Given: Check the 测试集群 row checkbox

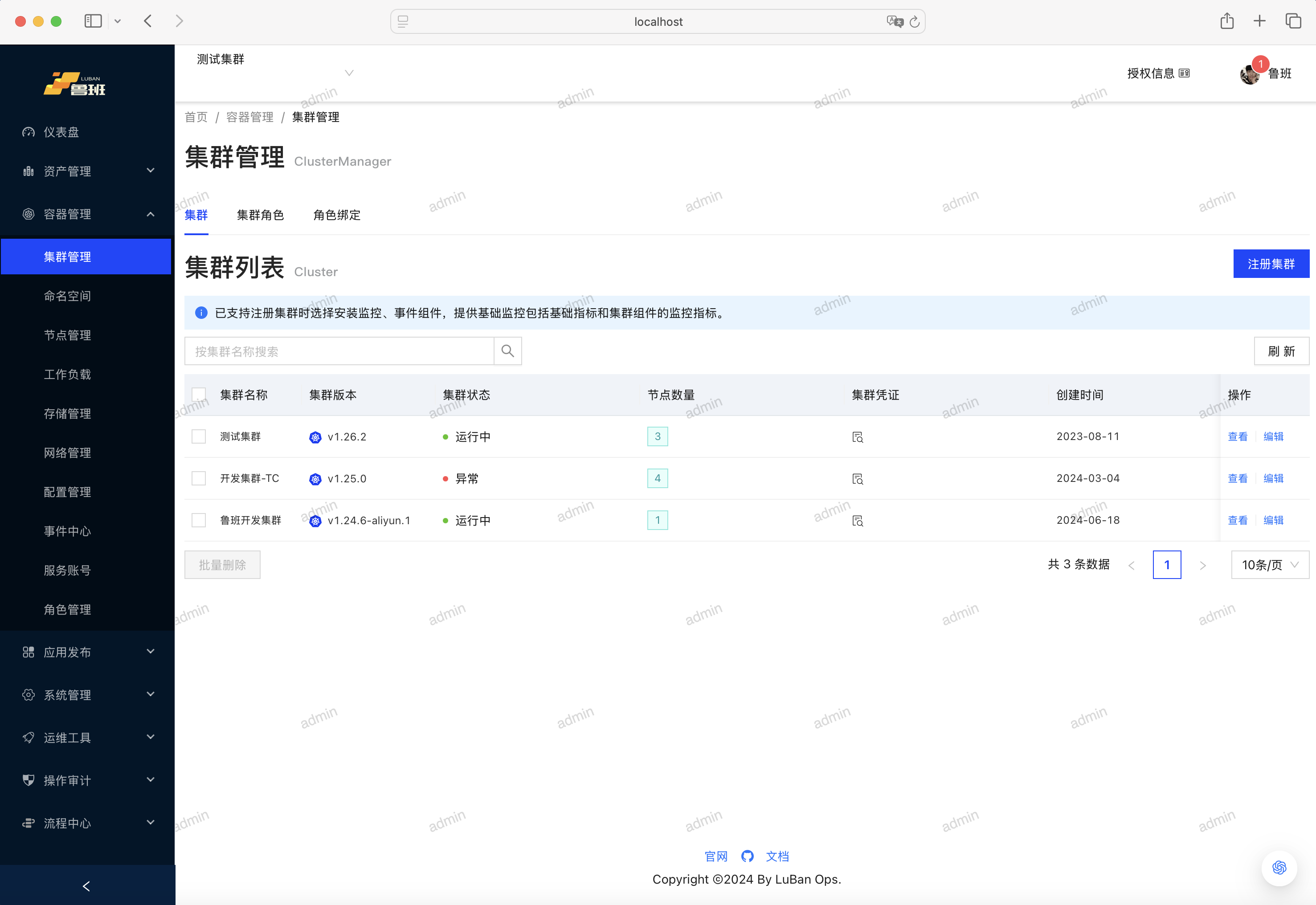Looking at the screenshot, I should click(x=199, y=436).
